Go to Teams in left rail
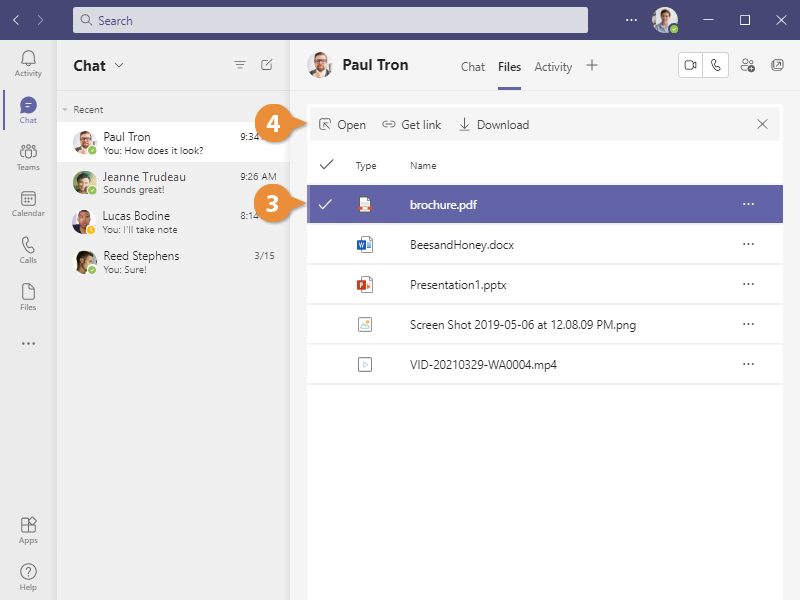 [x=28, y=157]
